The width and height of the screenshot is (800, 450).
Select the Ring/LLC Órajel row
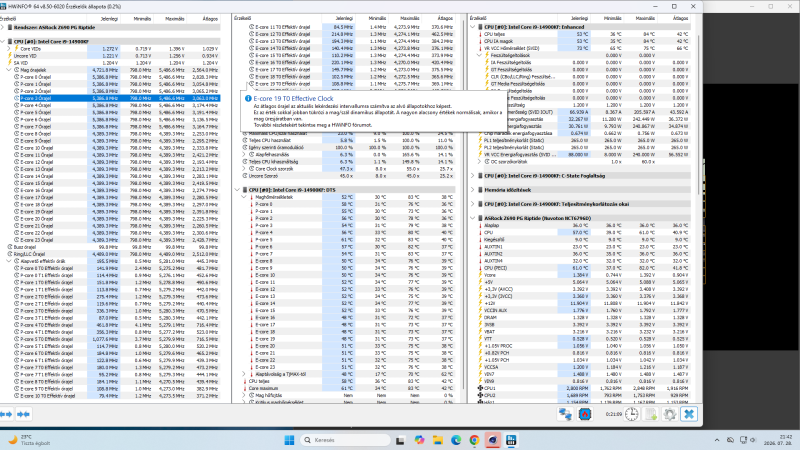[110, 254]
